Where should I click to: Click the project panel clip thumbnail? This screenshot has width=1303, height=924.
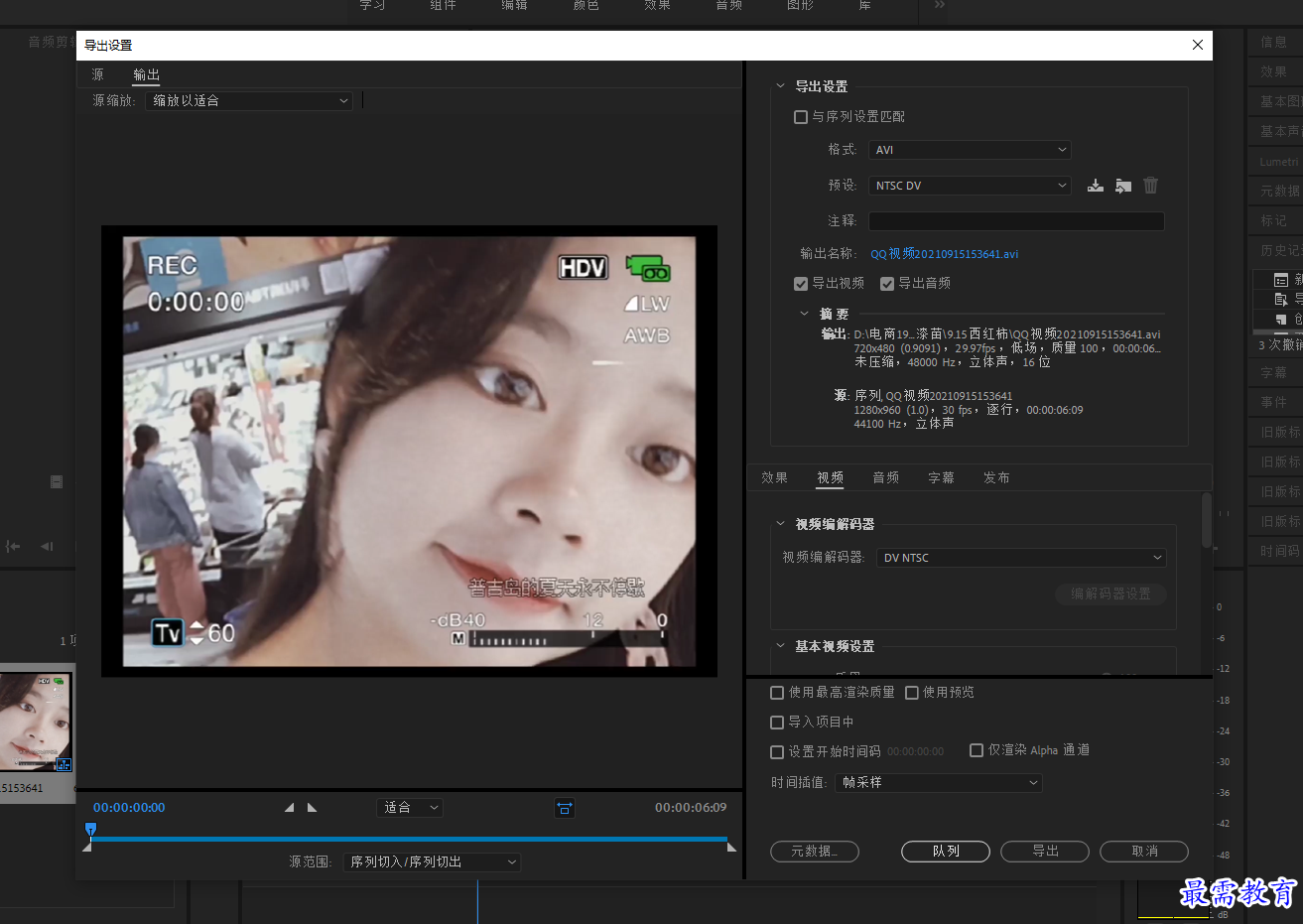36,722
